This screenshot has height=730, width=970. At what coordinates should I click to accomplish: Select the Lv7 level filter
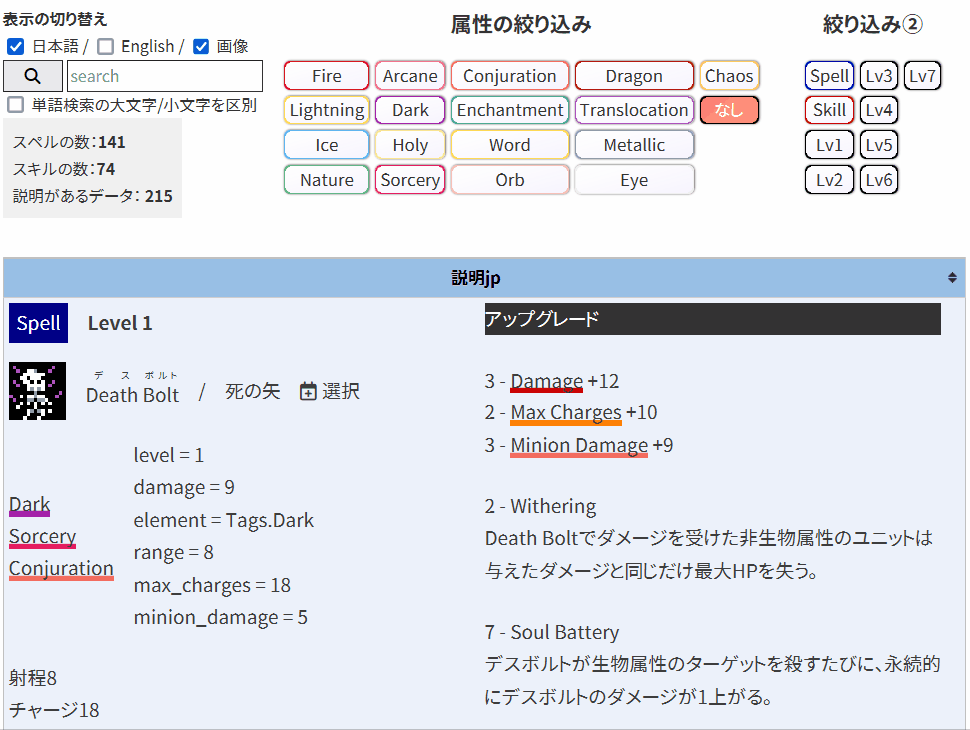(922, 76)
